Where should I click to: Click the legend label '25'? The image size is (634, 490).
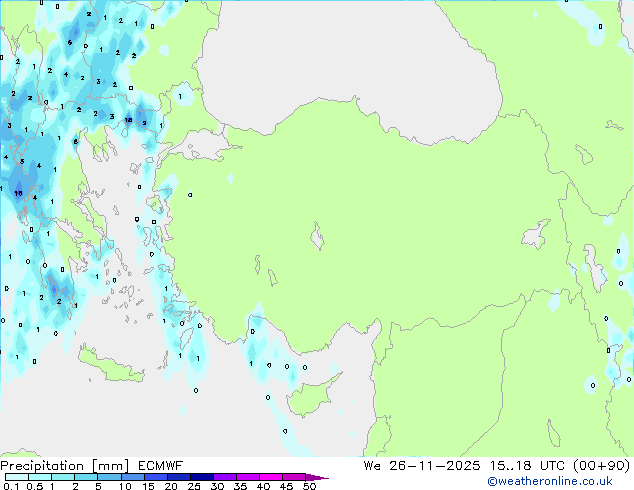pos(194,486)
